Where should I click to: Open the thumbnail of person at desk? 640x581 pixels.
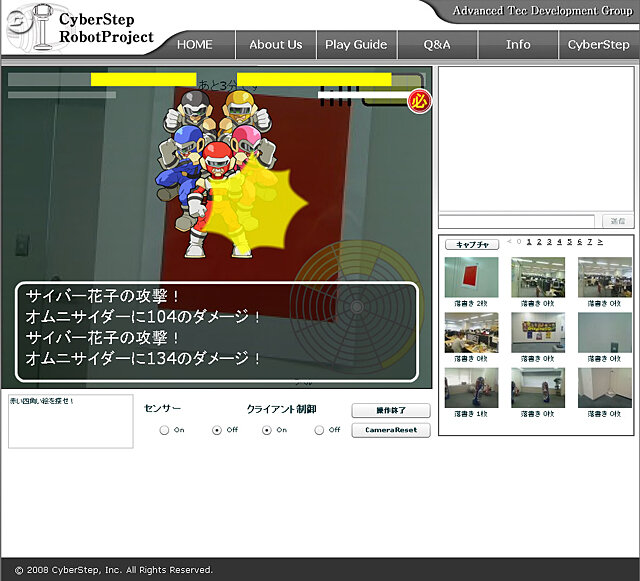[x=471, y=332]
